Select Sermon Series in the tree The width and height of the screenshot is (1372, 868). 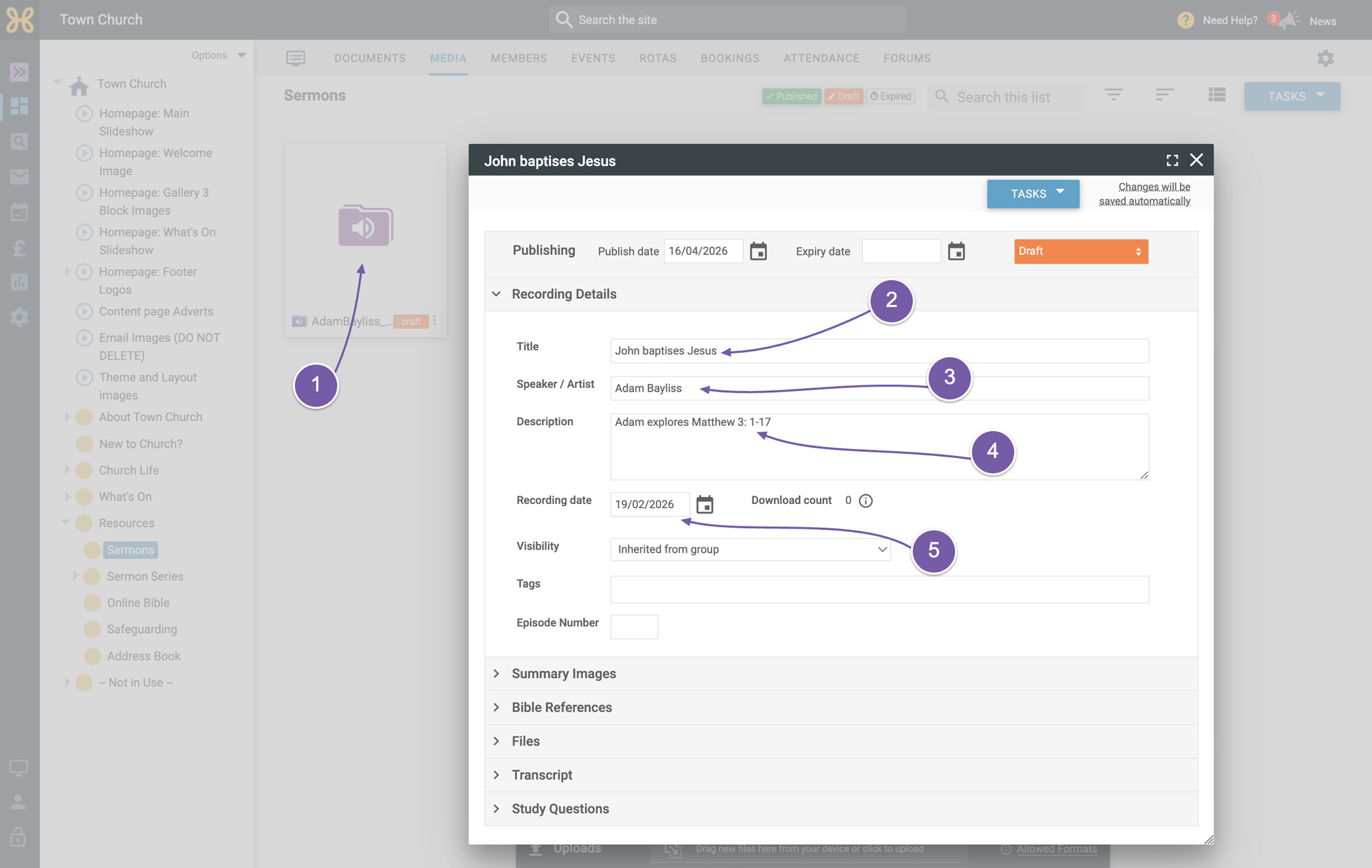[x=145, y=577]
